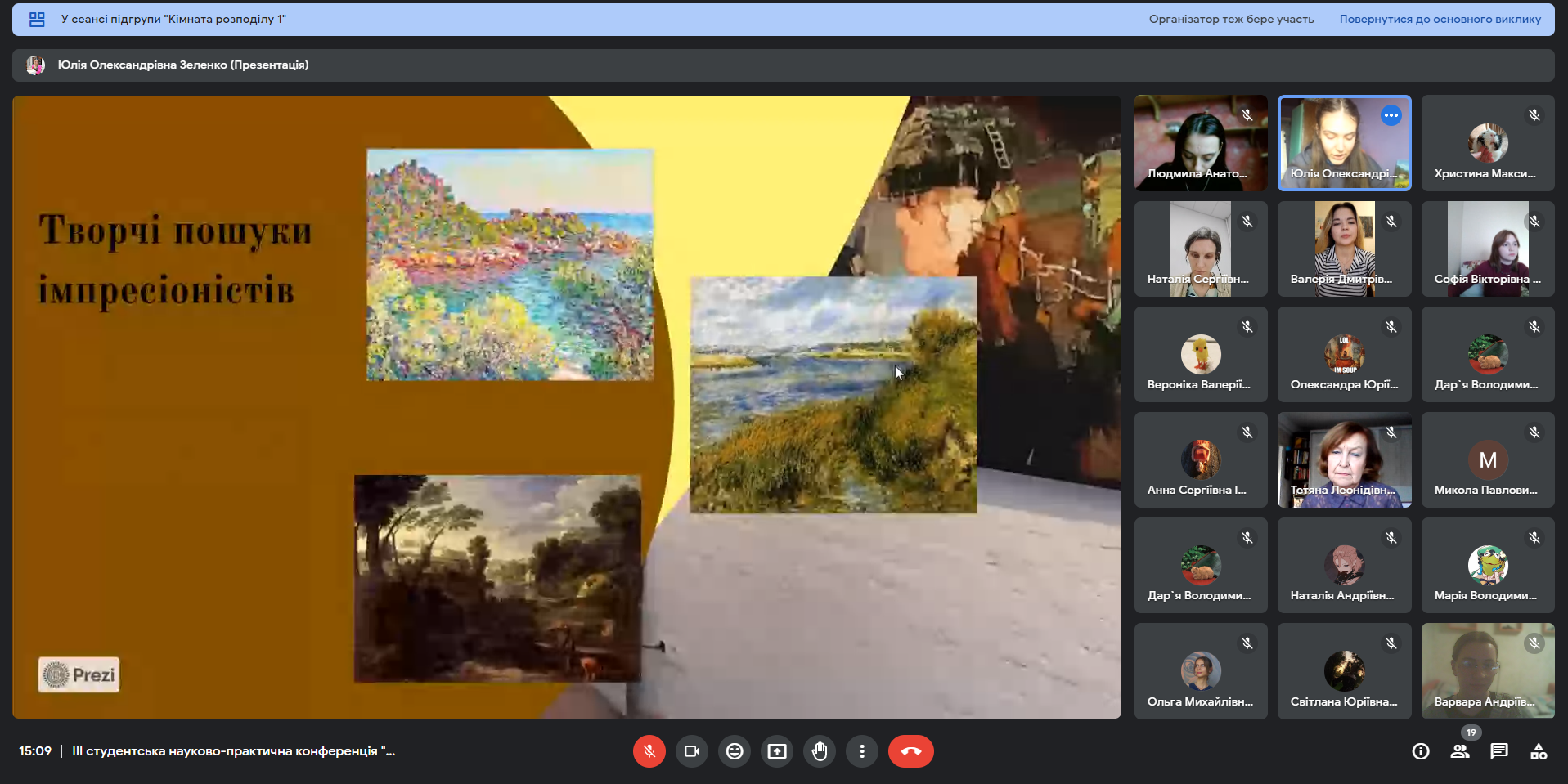1568x784 pixels.
Task: Raise hand in the meeting
Action: click(x=820, y=751)
